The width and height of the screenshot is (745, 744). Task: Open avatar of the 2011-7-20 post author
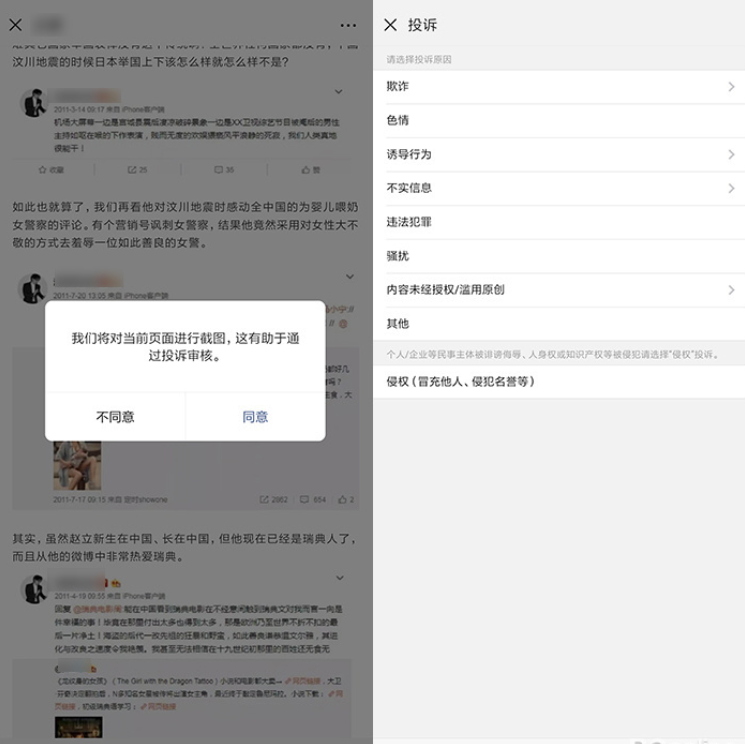(32, 288)
